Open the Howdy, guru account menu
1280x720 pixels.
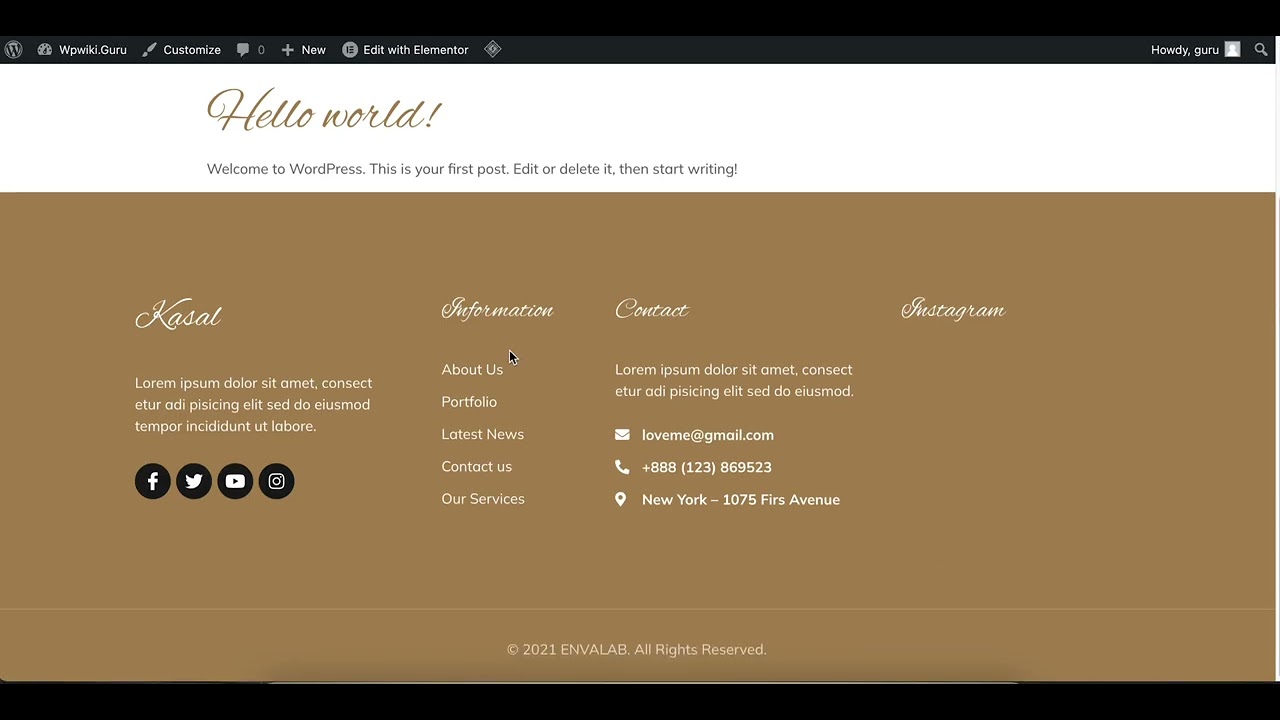[x=1195, y=49]
